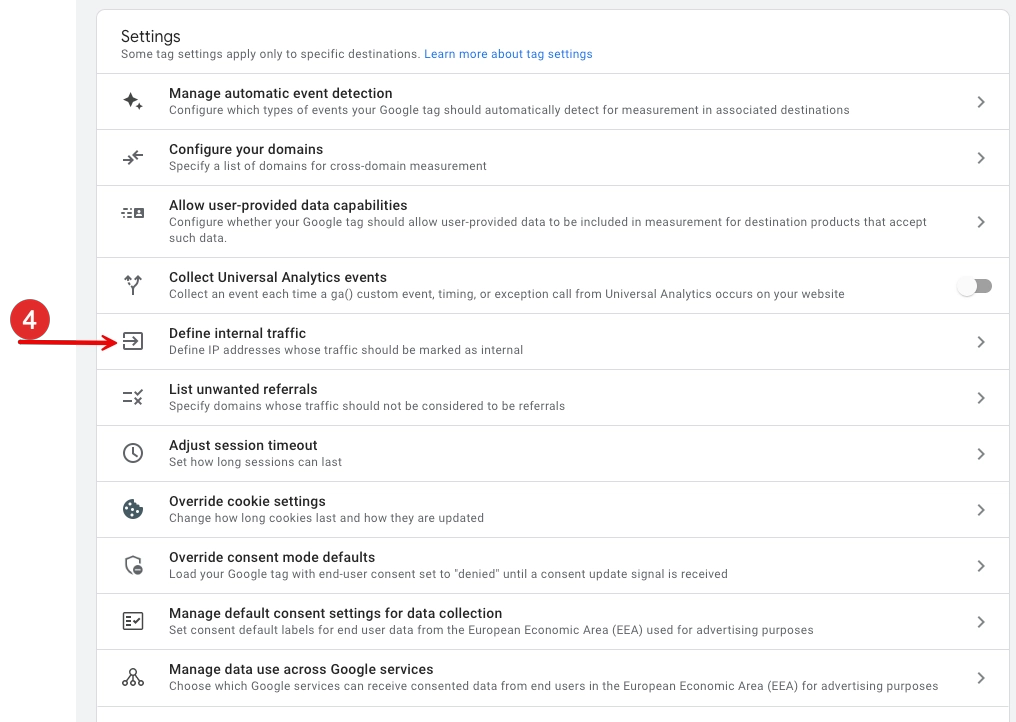
Task: Expand Define internal traffic using the right chevron
Action: tap(981, 342)
